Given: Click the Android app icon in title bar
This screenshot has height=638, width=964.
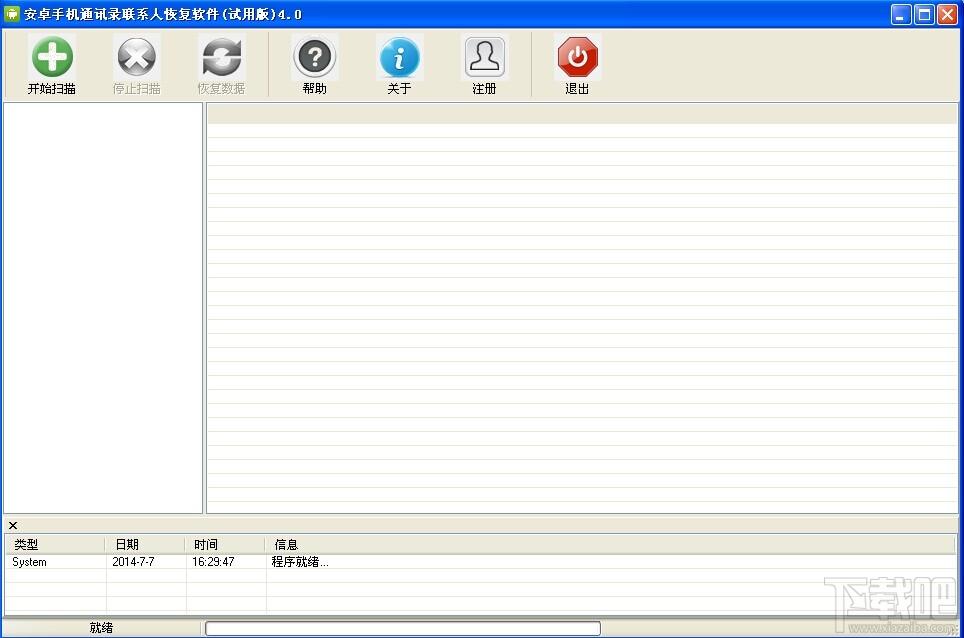Looking at the screenshot, I should 12,14.
